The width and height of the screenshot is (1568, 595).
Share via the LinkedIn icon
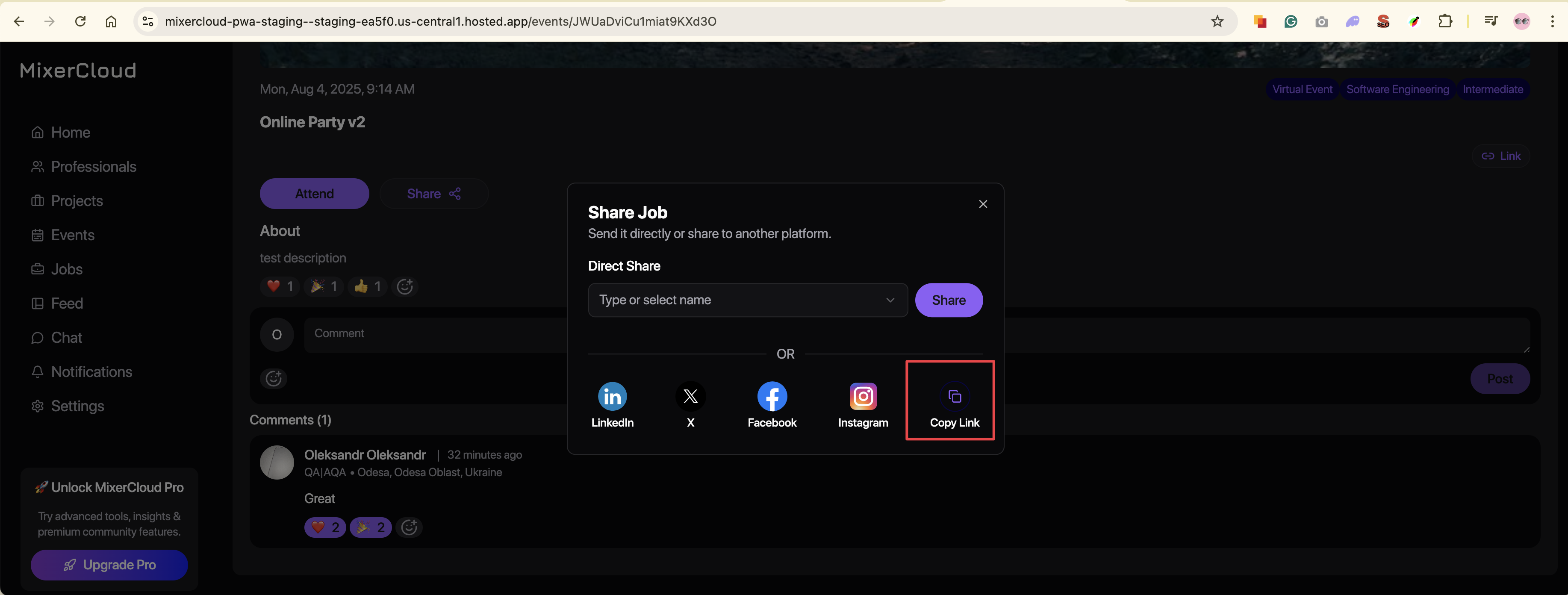[x=612, y=397]
